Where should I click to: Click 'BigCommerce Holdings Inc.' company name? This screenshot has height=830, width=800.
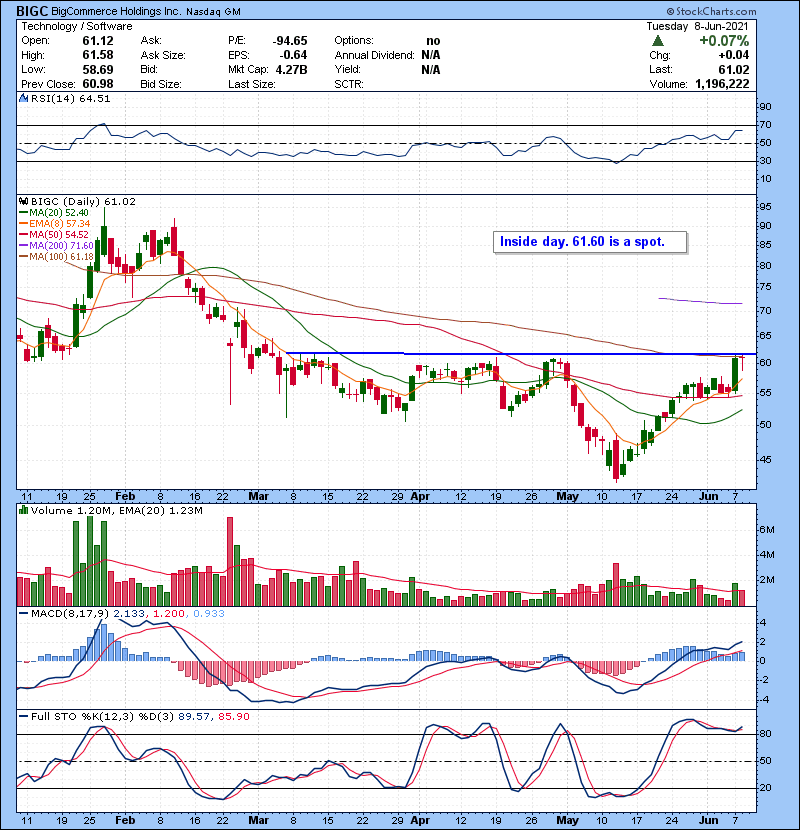115,11
